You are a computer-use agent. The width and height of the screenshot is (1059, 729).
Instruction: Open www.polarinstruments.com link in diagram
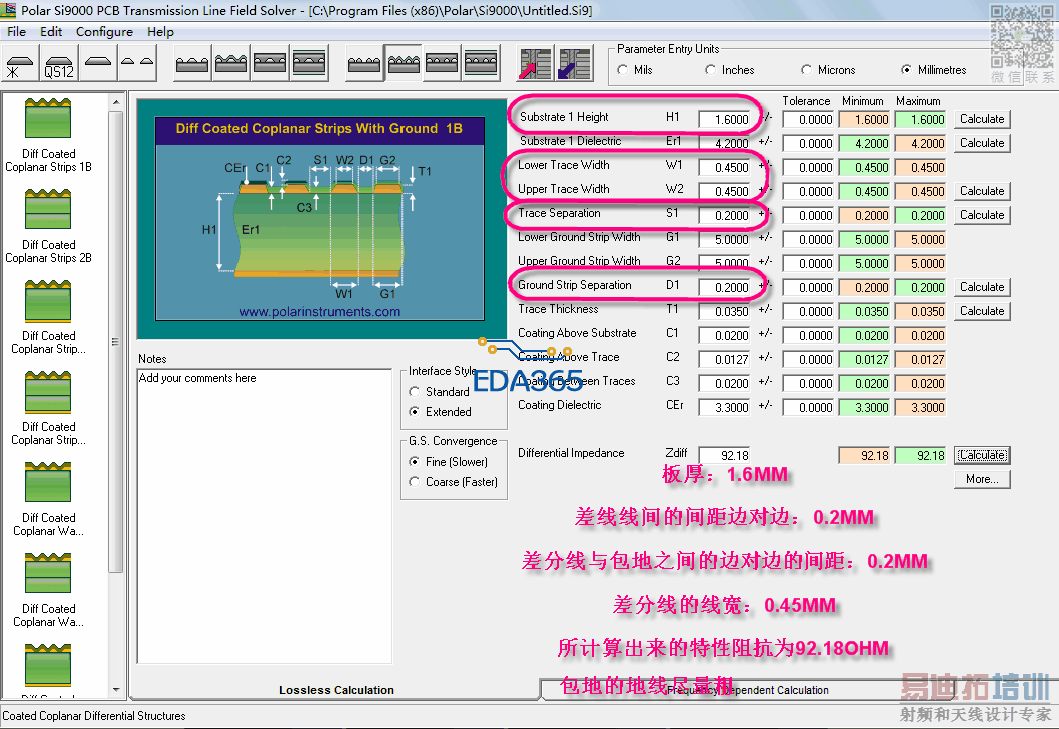coord(319,311)
